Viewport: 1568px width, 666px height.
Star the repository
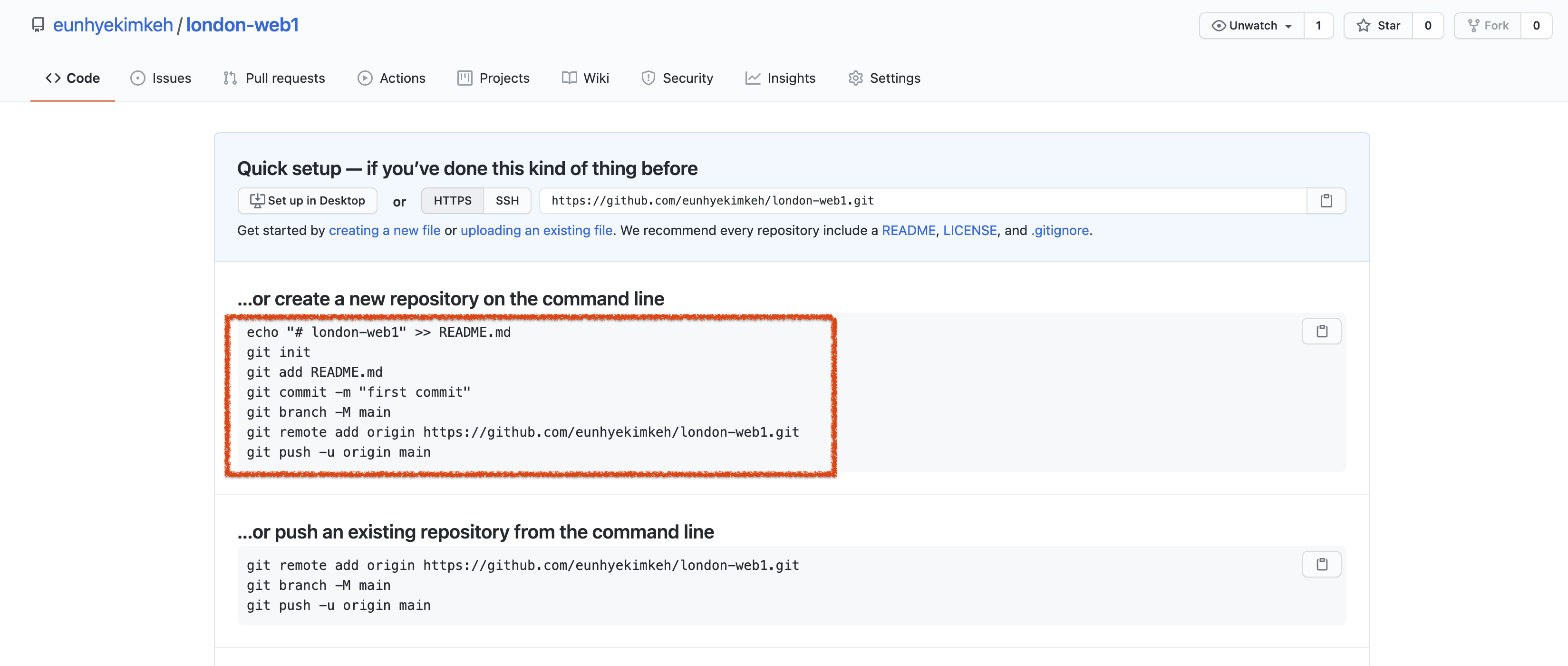click(x=1378, y=26)
